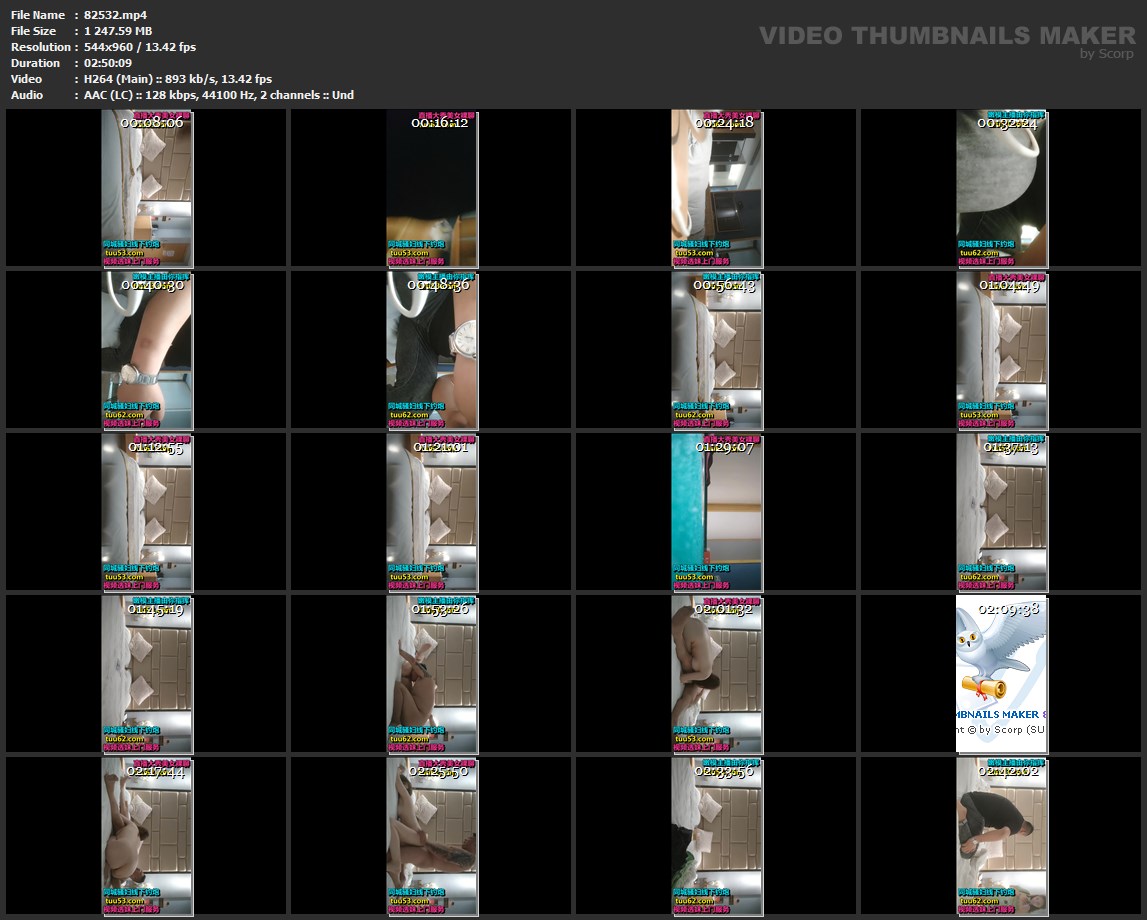Screen dimensions: 1147x920
Task: Open the owl logo frame at 02:09:38
Action: click(1002, 674)
